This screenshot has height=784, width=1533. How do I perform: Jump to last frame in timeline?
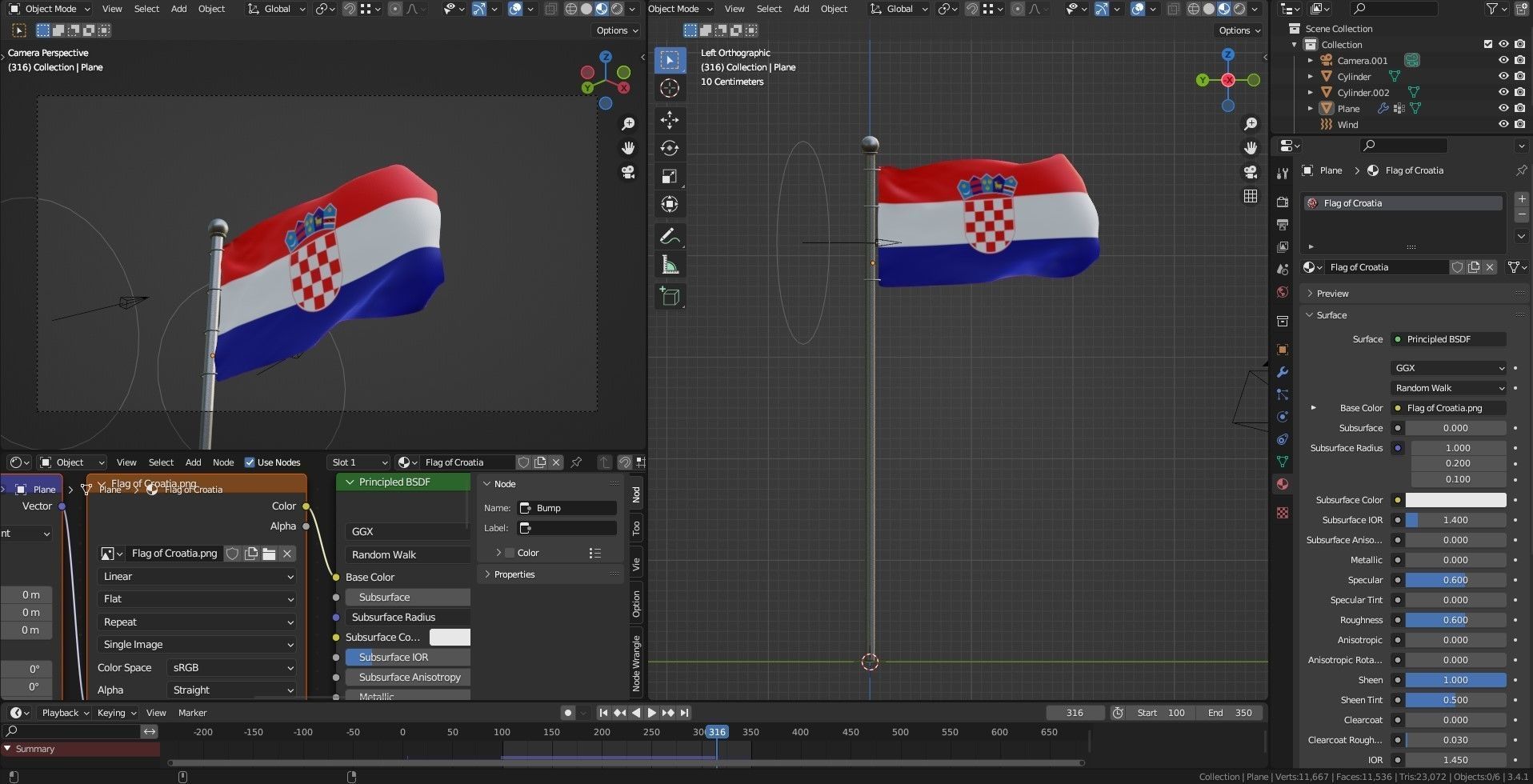coord(685,713)
